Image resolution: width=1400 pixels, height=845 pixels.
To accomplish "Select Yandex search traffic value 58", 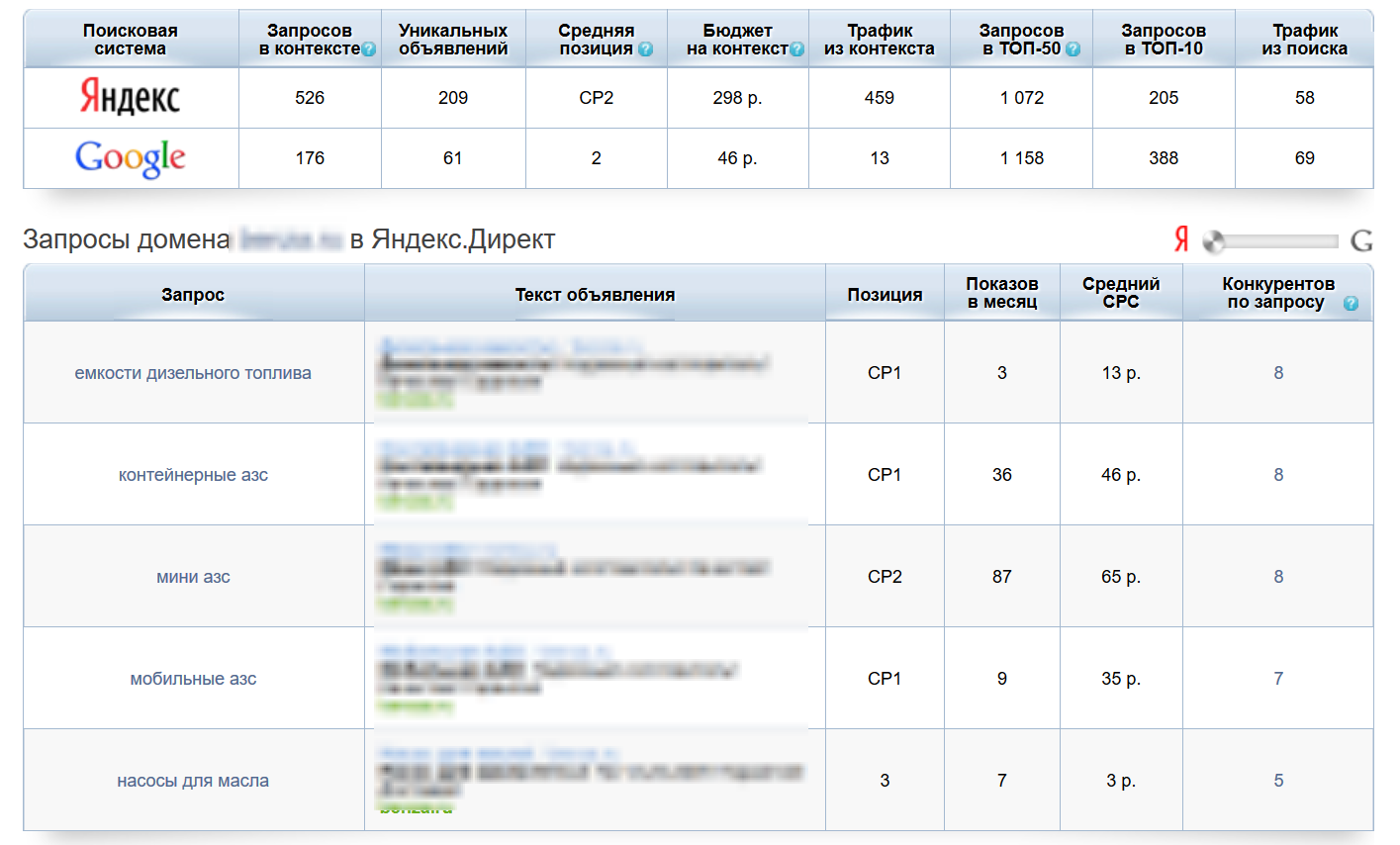I will tap(1305, 98).
